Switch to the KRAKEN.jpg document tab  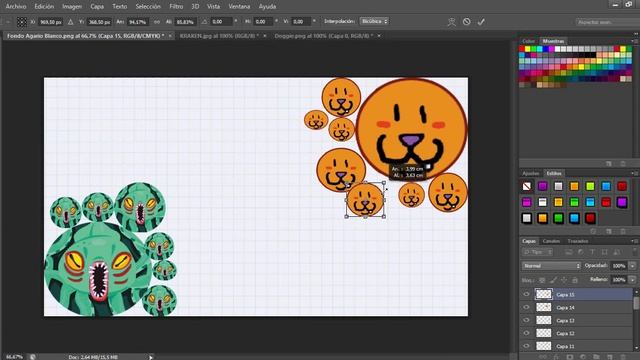219,36
